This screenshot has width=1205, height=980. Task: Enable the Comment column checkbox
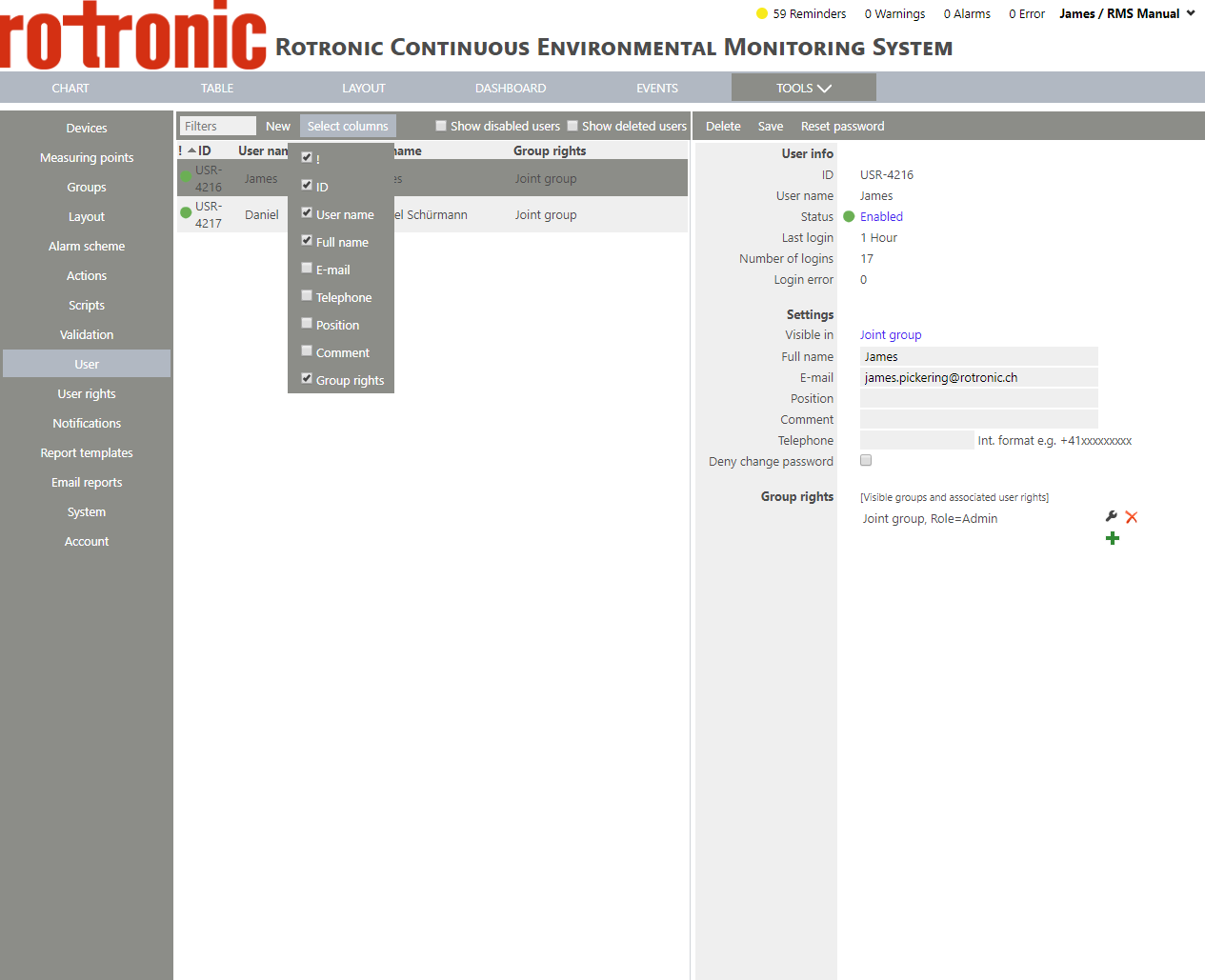307,350
